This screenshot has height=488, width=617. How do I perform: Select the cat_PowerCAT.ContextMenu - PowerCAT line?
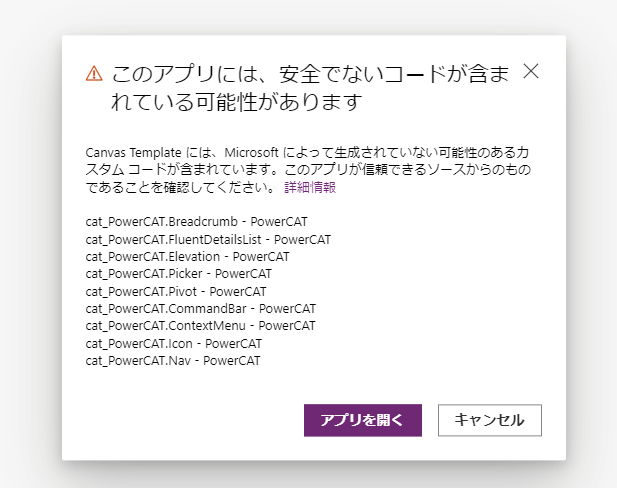[x=200, y=326]
